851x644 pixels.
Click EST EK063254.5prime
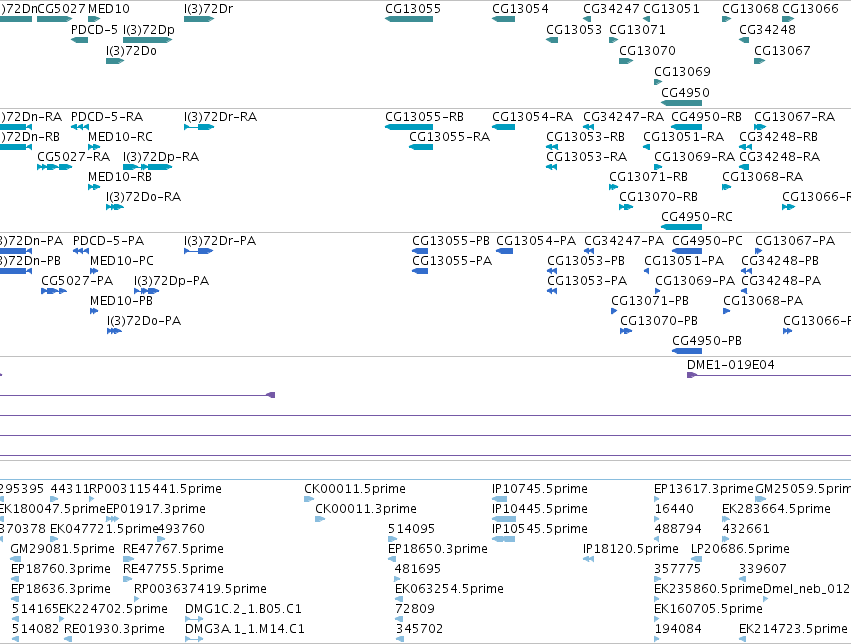tap(449, 589)
